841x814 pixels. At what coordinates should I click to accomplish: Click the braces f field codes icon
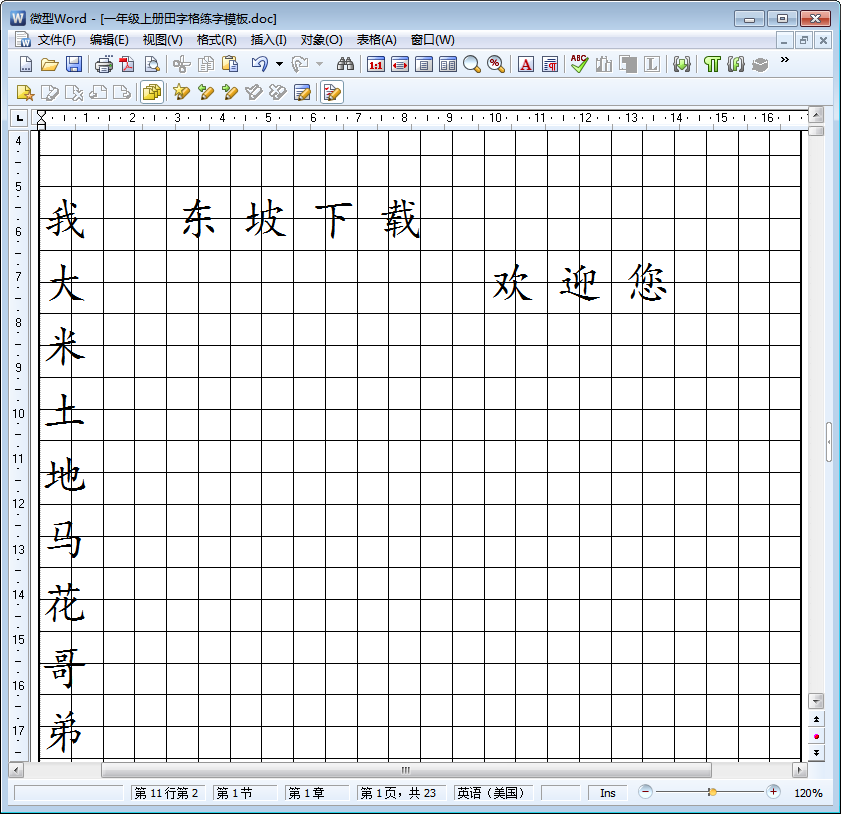click(x=736, y=64)
